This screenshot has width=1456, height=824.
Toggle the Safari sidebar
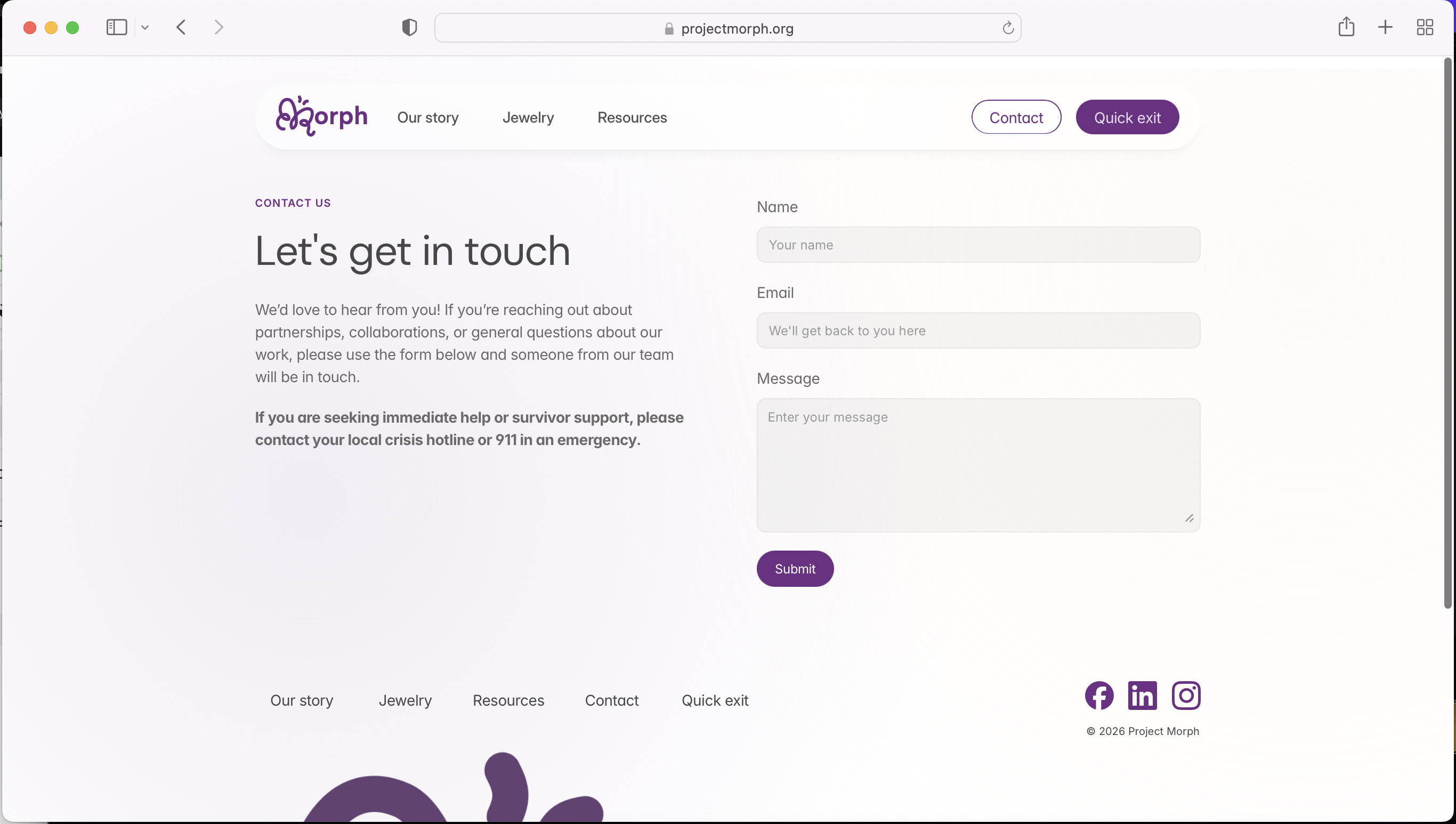click(x=117, y=27)
